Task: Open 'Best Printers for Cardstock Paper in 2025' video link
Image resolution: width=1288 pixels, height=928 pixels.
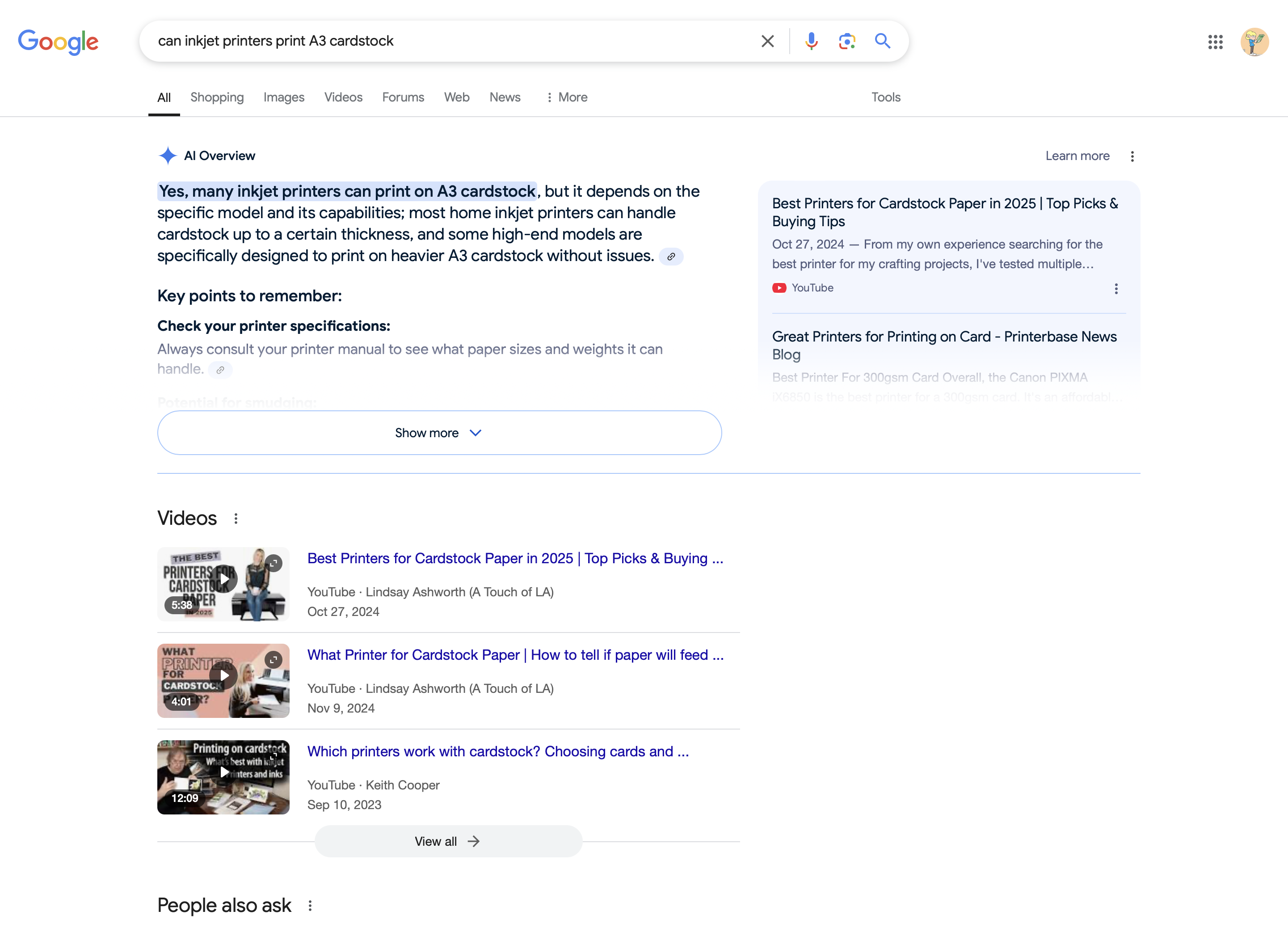Action: 515,559
